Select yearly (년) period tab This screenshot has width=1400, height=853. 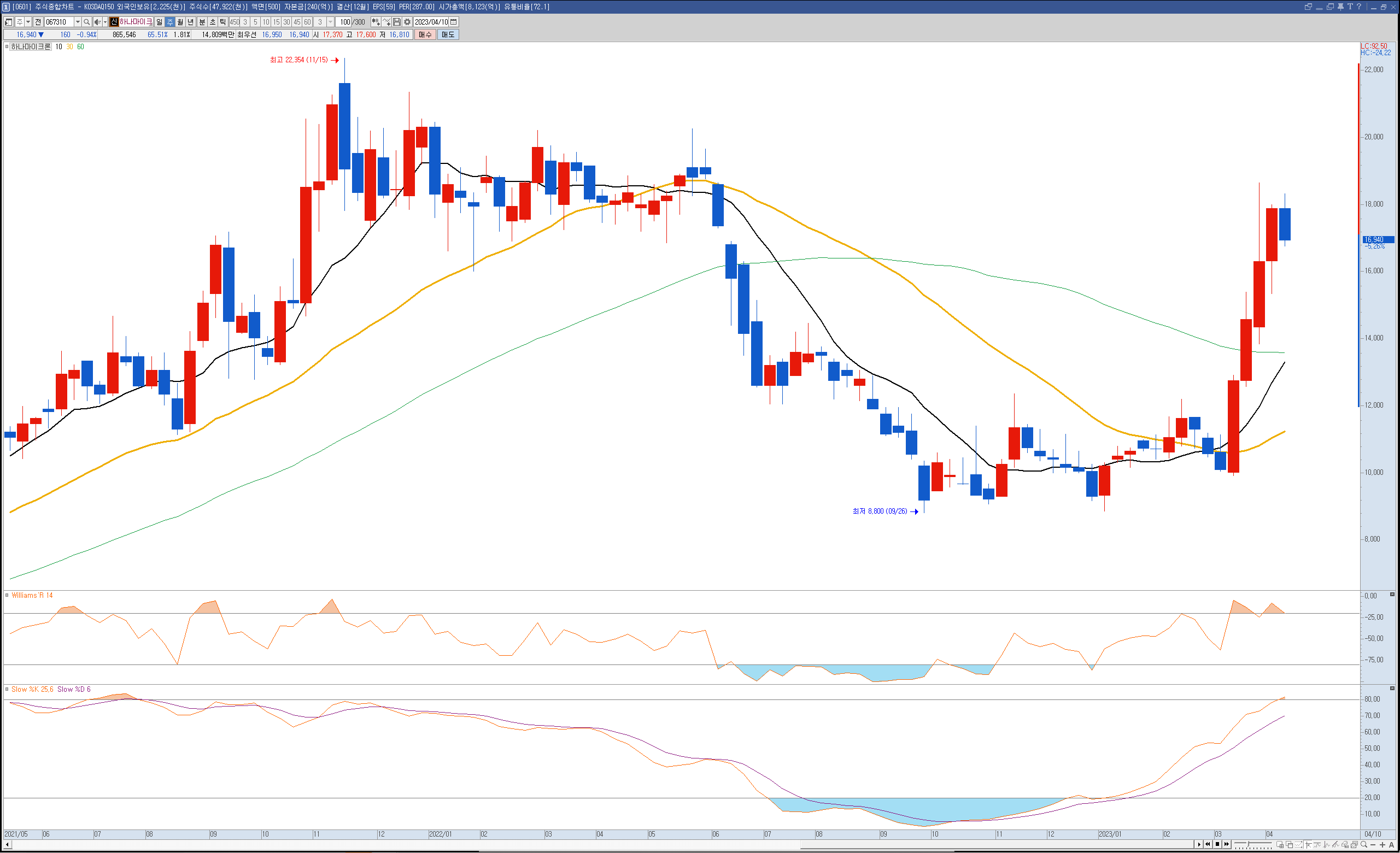pos(191,22)
